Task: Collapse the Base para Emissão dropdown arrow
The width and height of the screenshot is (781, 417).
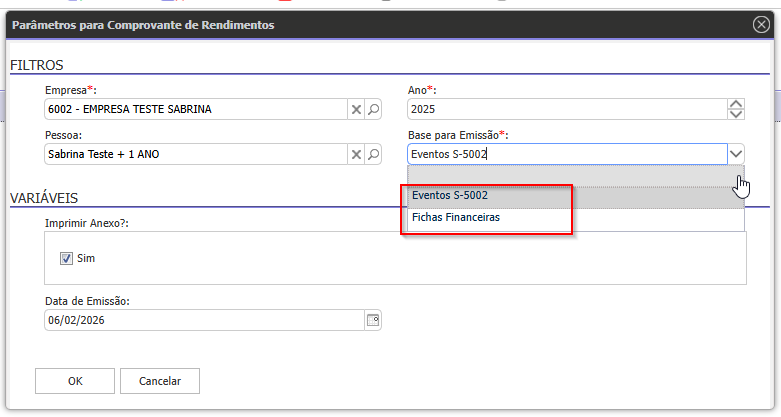Action: 736,154
